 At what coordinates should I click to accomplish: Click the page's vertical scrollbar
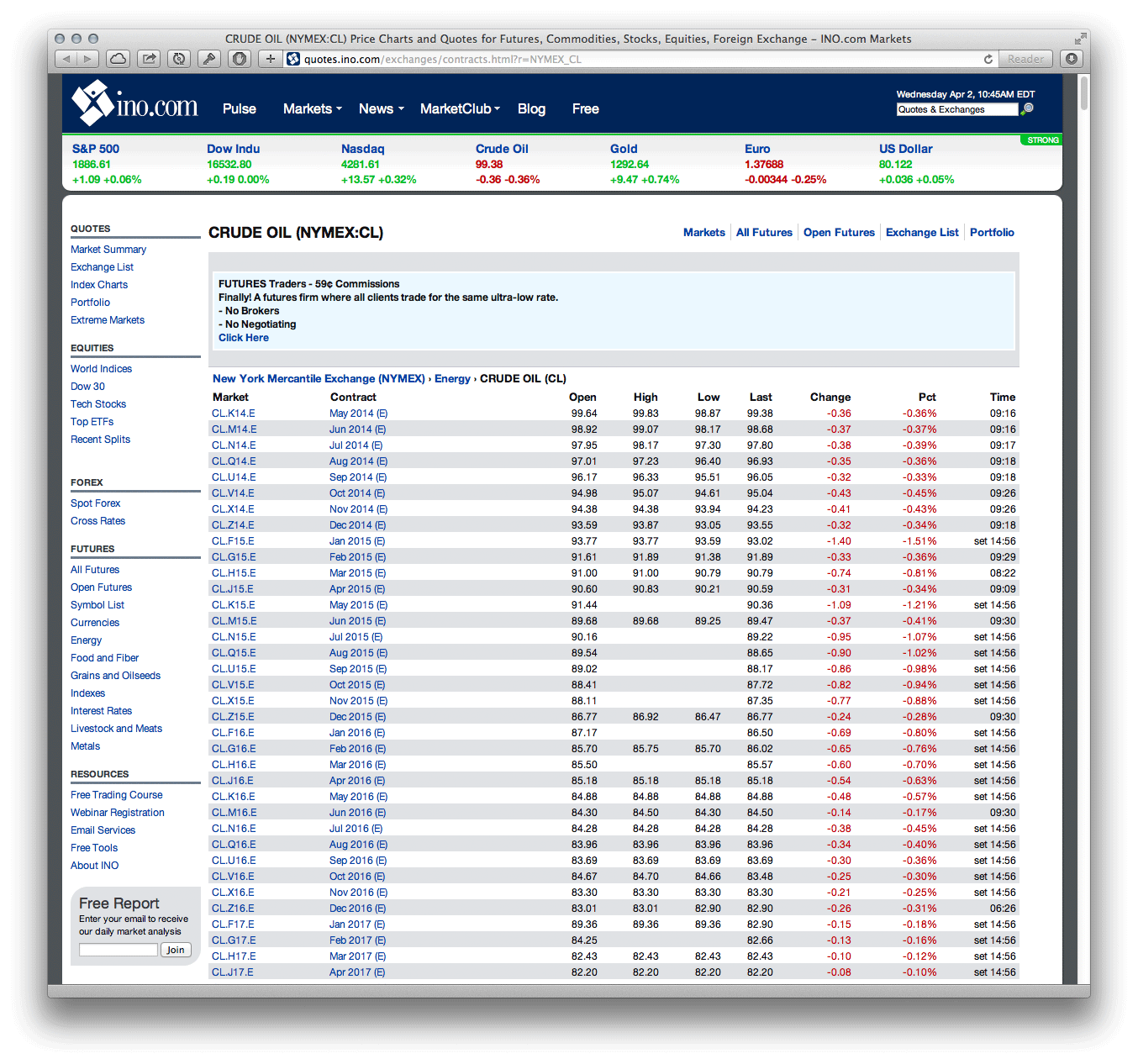pyautogui.click(x=1083, y=94)
